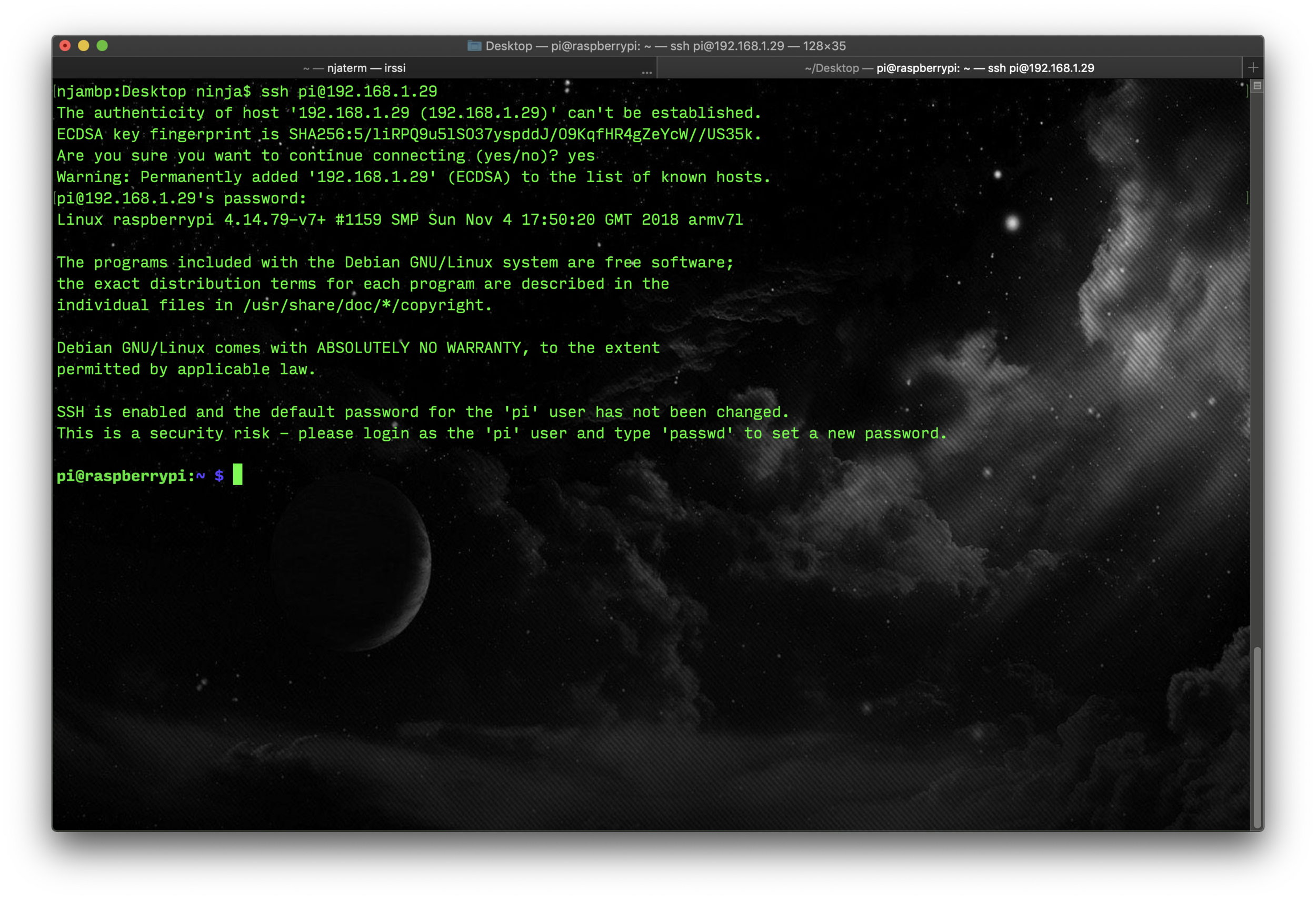Switch to the njaterm irssi tab
This screenshot has width=1316, height=900.
click(x=354, y=68)
